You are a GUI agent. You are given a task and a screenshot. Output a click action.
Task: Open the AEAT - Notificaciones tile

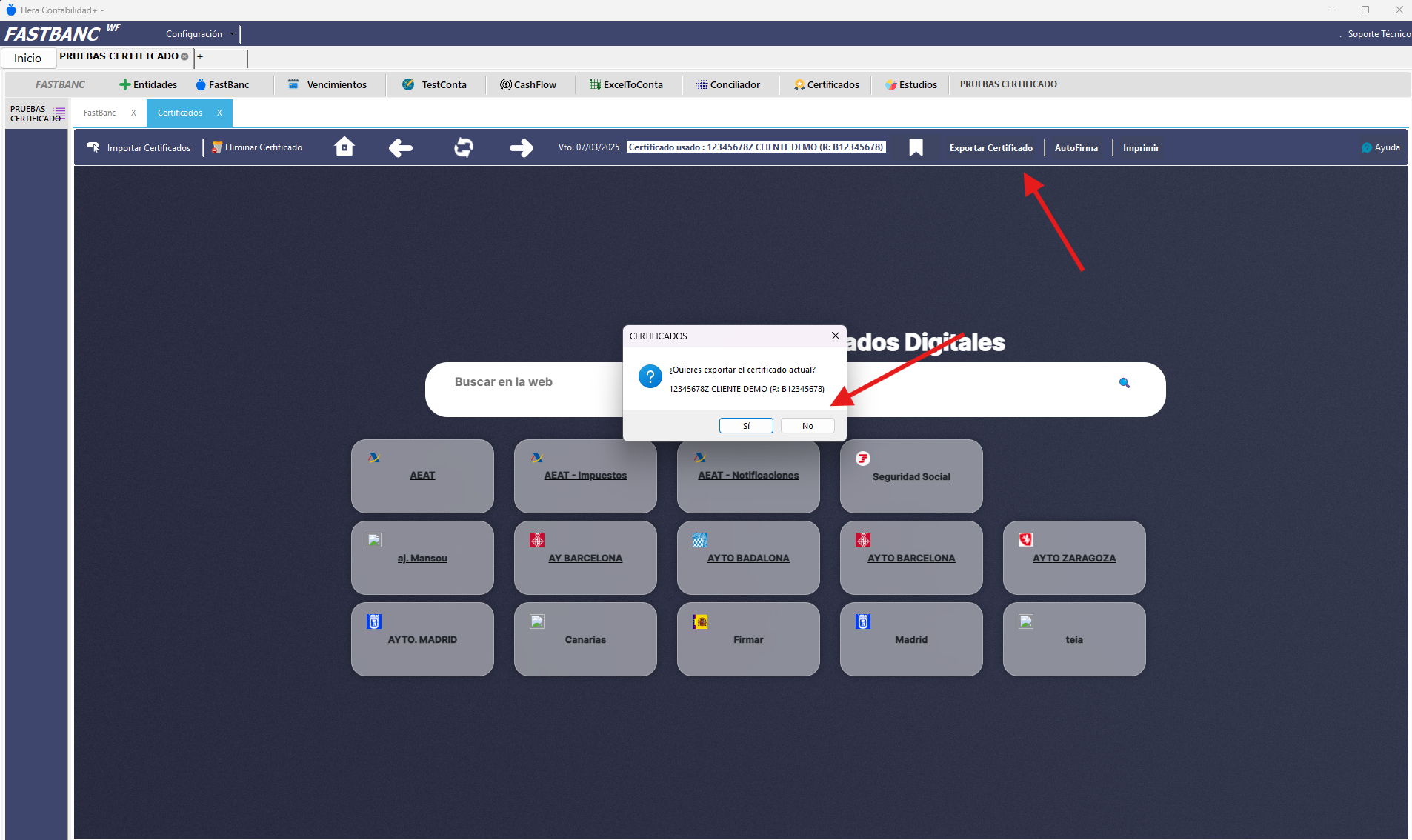(748, 476)
